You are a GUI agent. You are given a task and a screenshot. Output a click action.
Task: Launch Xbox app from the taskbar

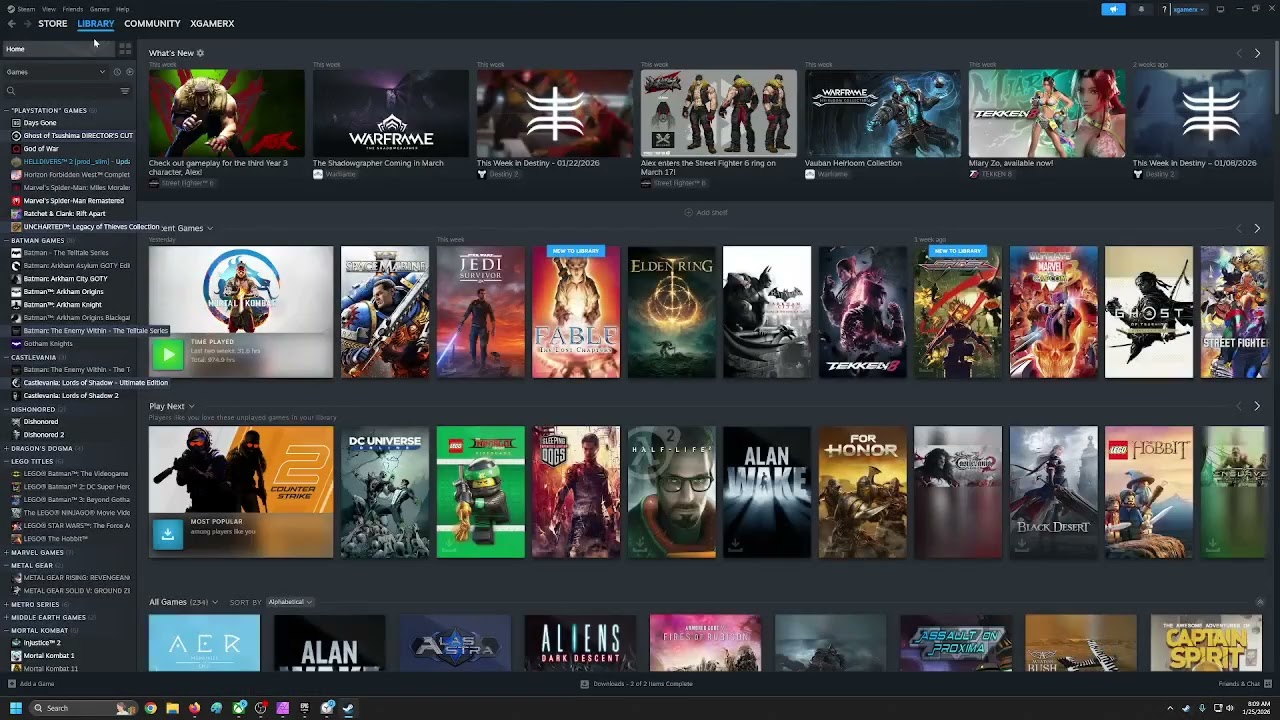pyautogui.click(x=239, y=708)
